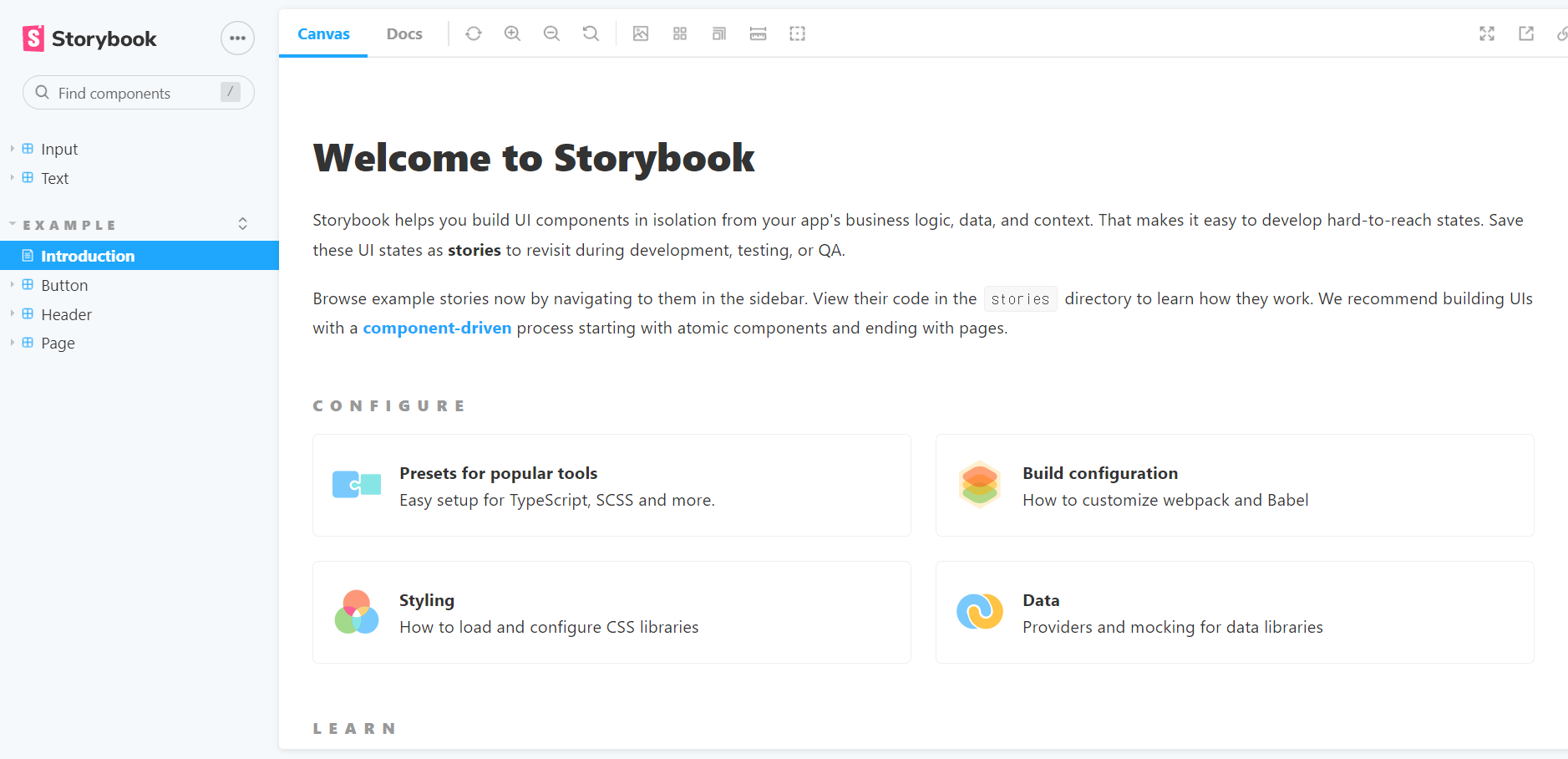
Task: Click the zoom out icon
Action: click(x=551, y=33)
